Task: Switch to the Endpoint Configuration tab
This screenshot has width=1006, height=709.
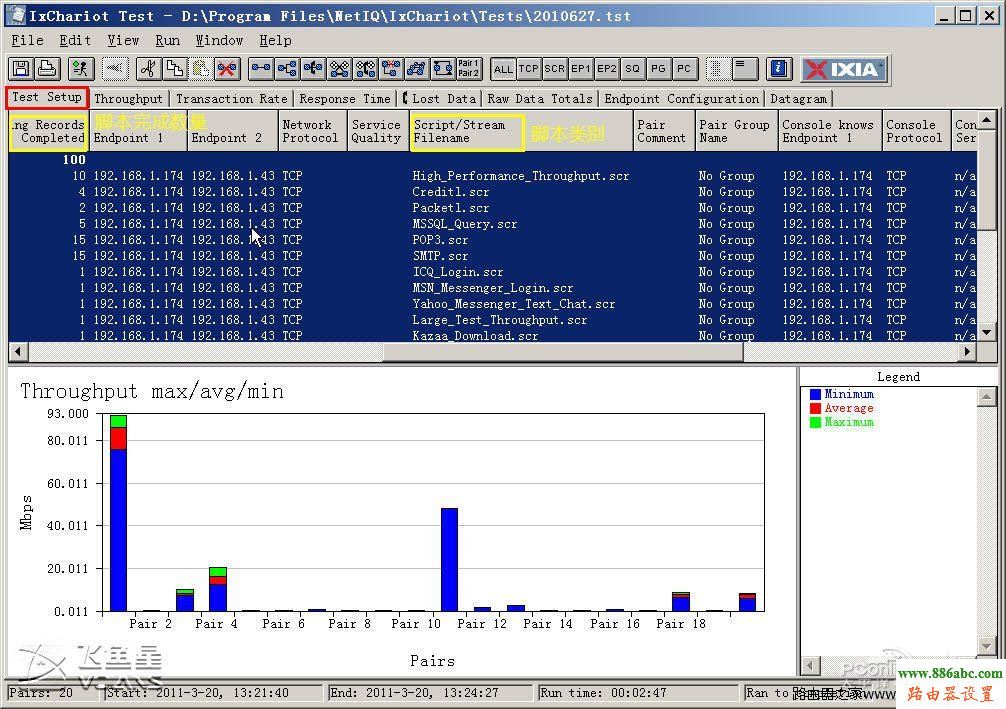Action: [681, 99]
